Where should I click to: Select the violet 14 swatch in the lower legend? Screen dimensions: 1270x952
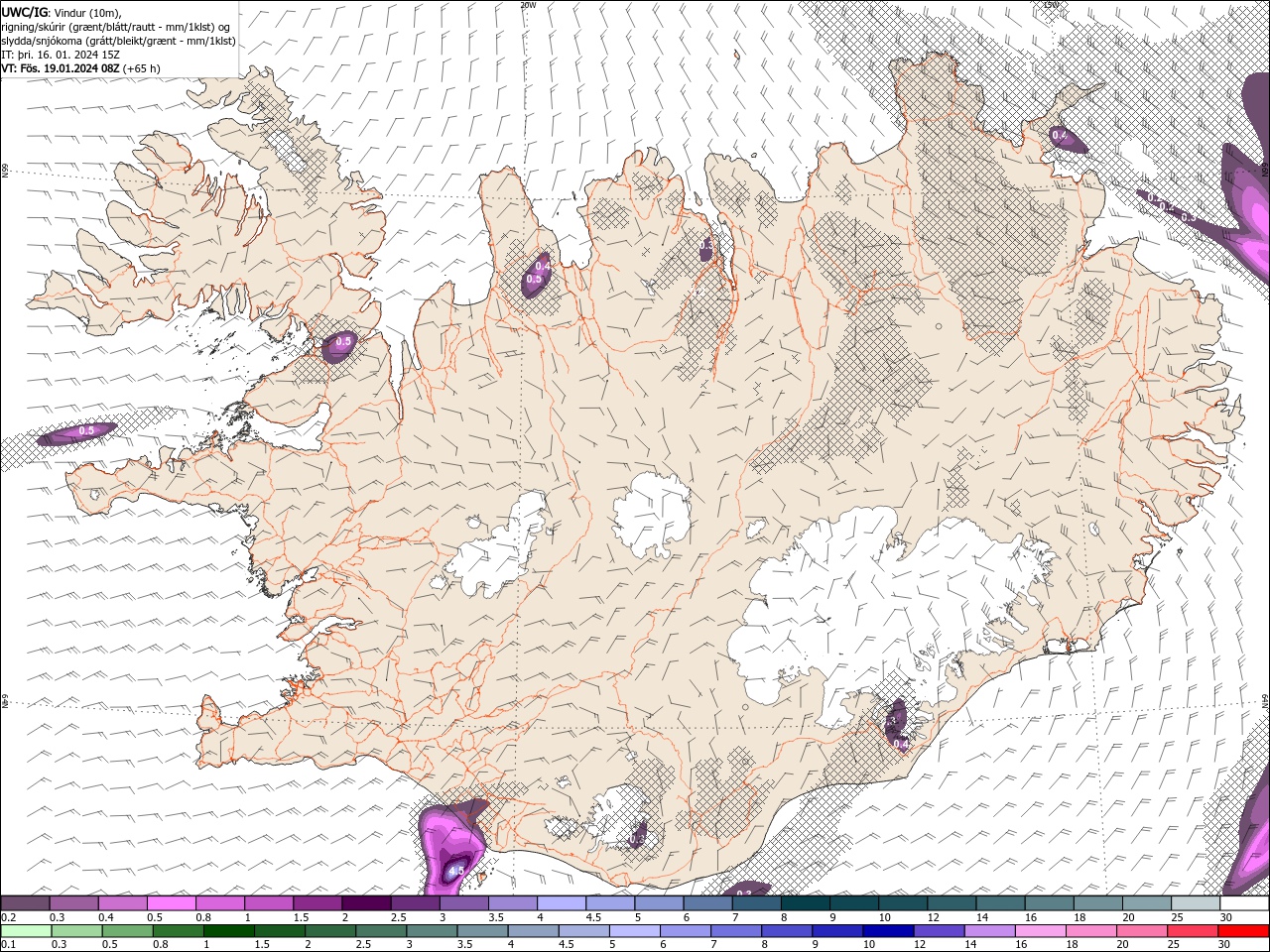pyautogui.click(x=989, y=930)
